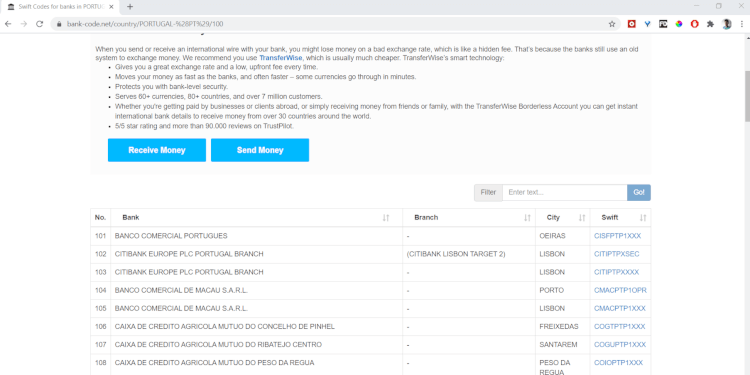Click the Receive Money button

point(157,150)
